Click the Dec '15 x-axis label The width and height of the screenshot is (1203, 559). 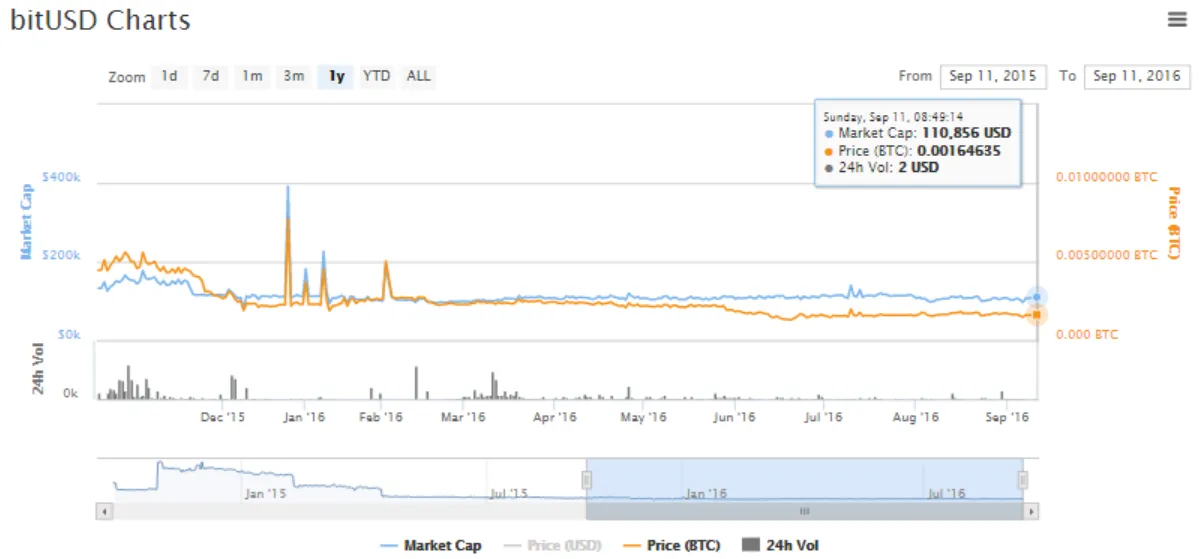pyautogui.click(x=223, y=417)
